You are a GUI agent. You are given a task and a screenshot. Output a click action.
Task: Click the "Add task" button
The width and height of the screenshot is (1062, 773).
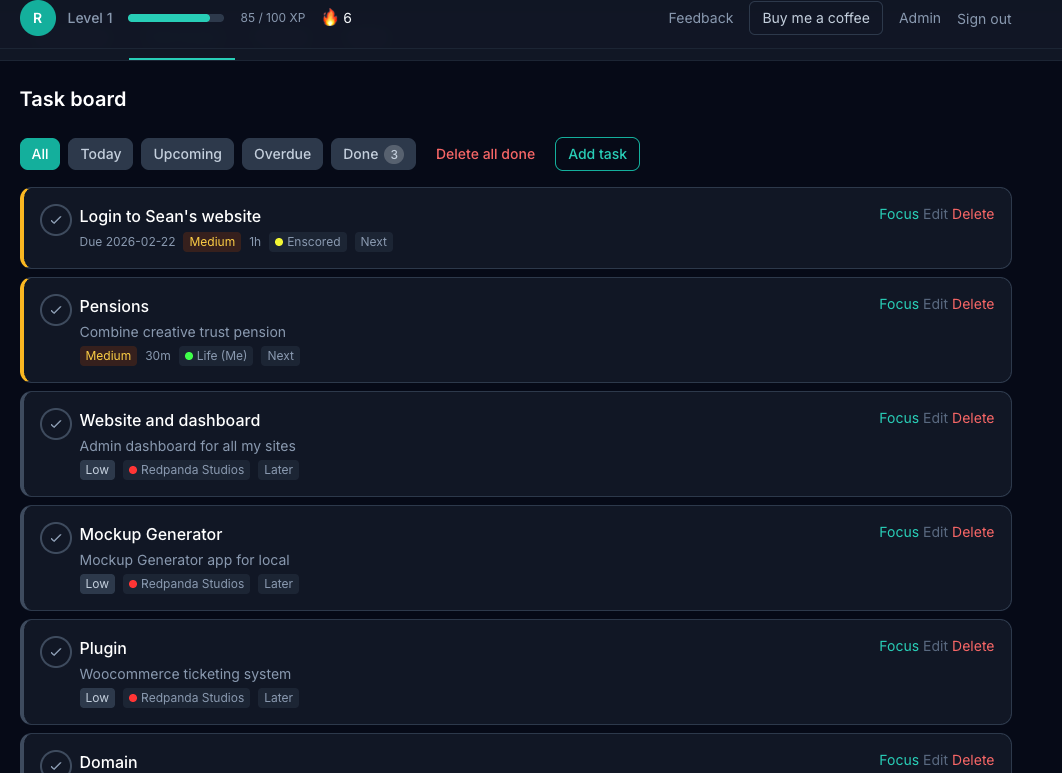point(597,154)
